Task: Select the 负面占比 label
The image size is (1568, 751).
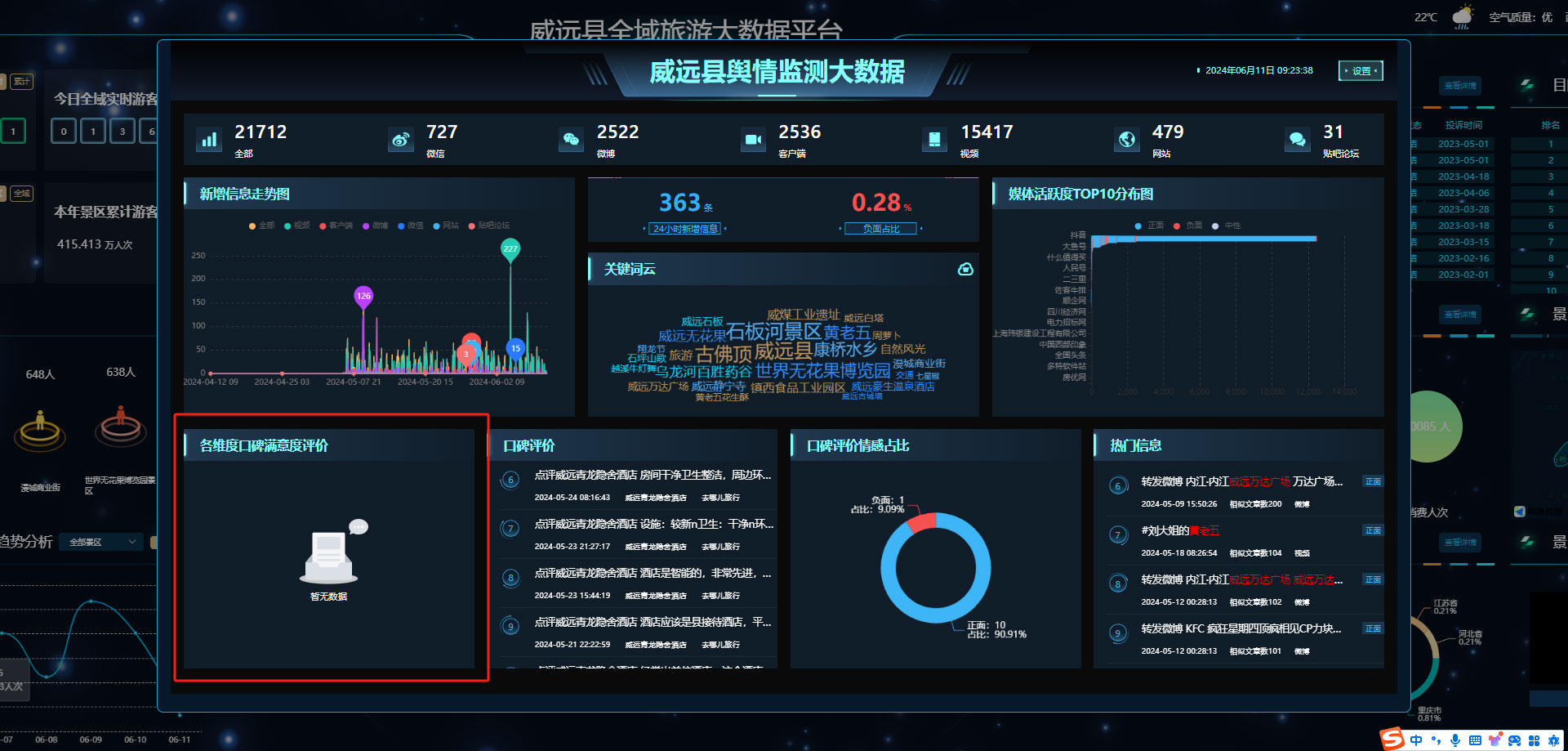Action: [880, 229]
